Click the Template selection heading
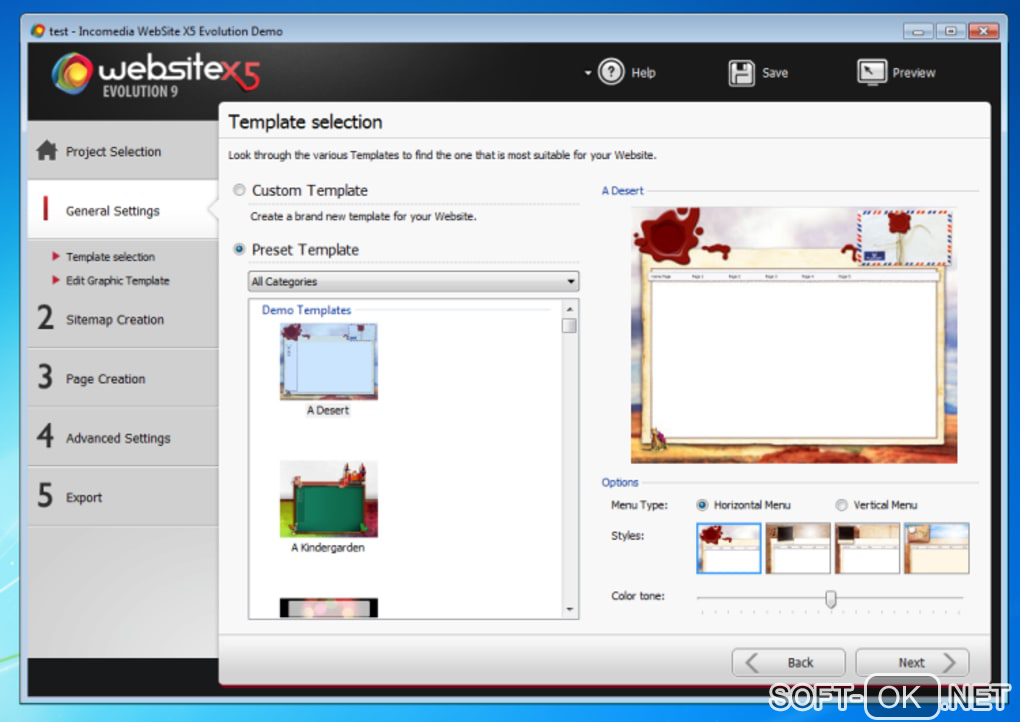 pyautogui.click(x=305, y=122)
